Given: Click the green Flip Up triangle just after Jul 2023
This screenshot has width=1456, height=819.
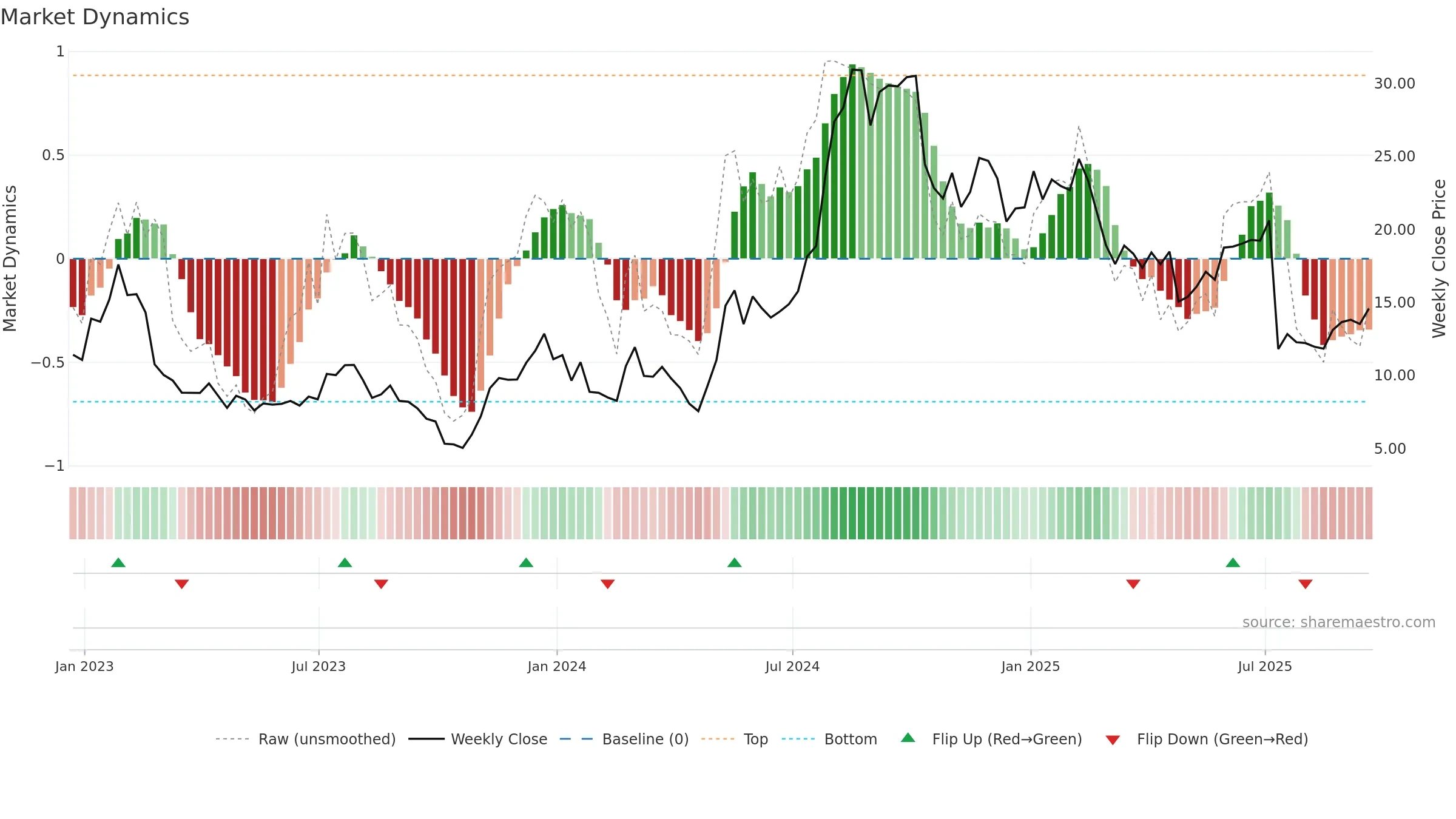Looking at the screenshot, I should pos(345,563).
